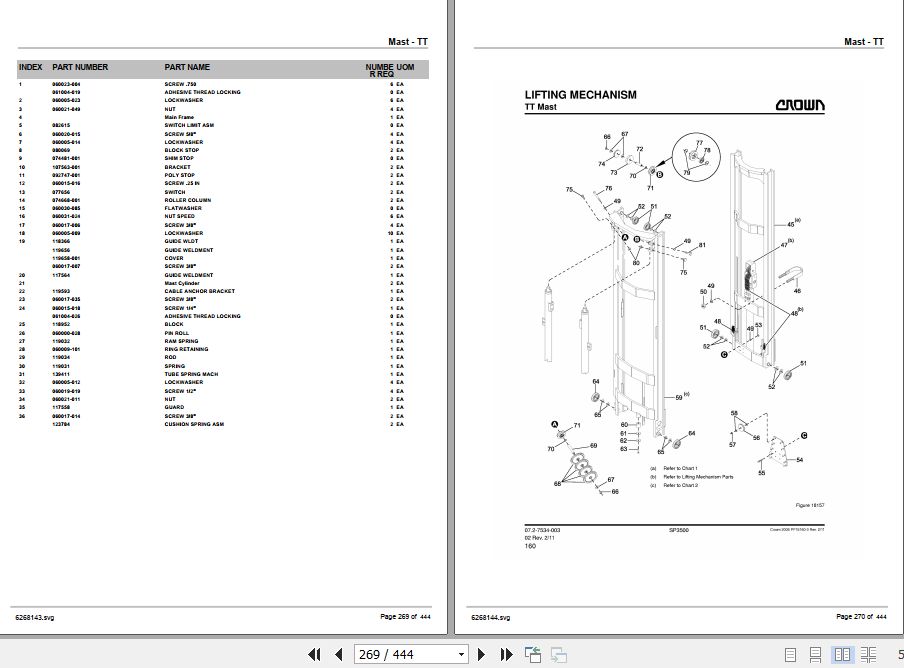Switch to single page view icon
This screenshot has height=668, width=904.
tap(792, 654)
